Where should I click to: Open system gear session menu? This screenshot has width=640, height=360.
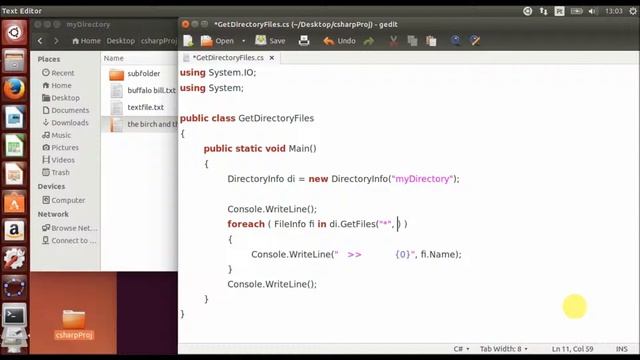click(x=633, y=11)
